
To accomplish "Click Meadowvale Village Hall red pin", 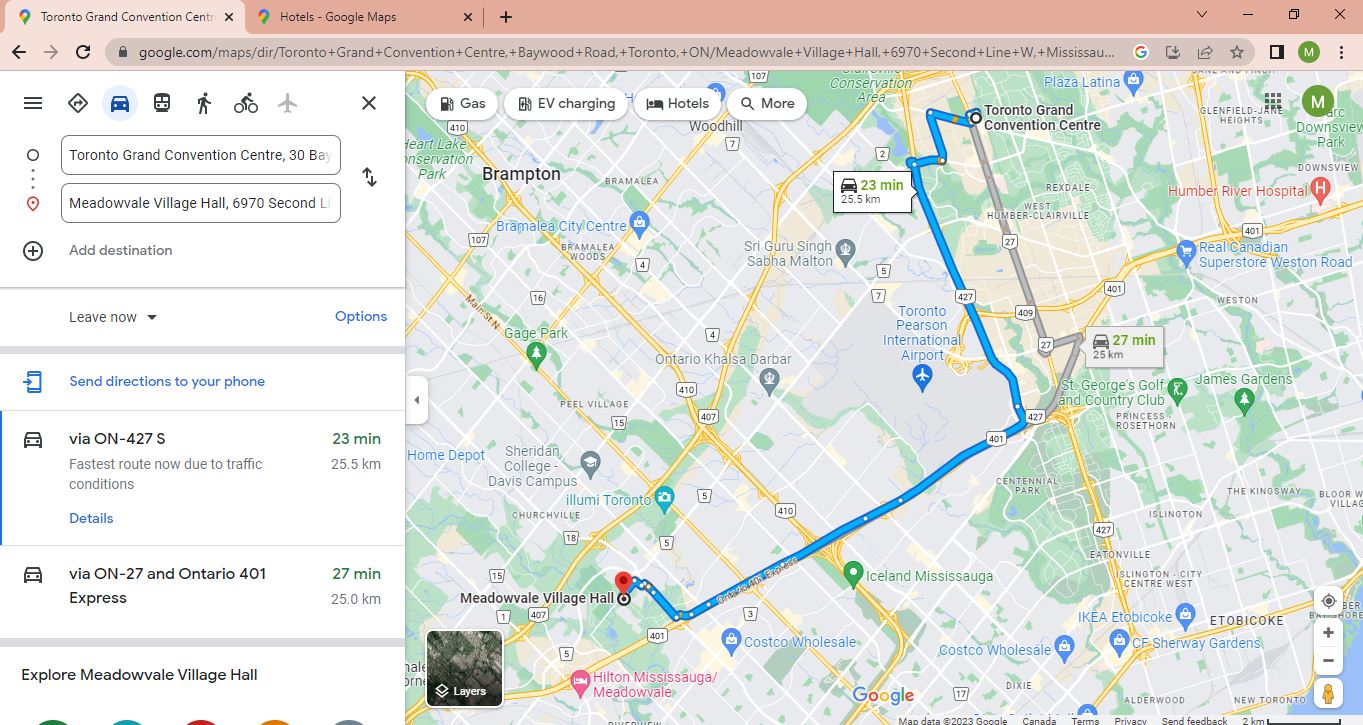I will click(x=623, y=582).
